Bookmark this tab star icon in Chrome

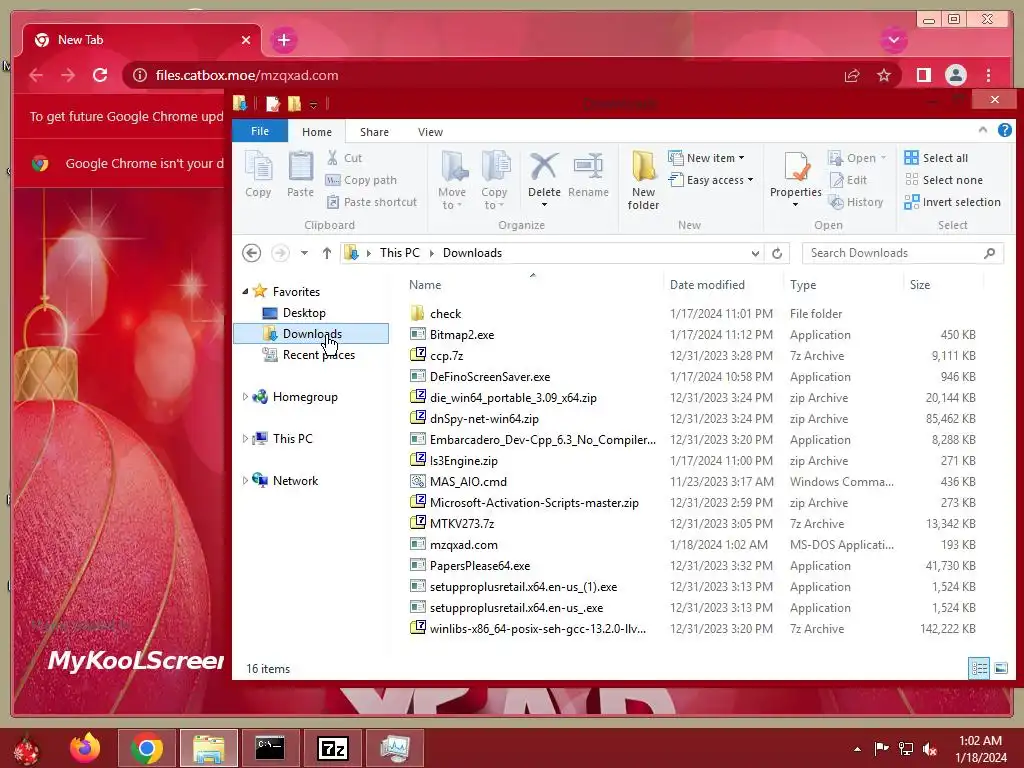[884, 75]
